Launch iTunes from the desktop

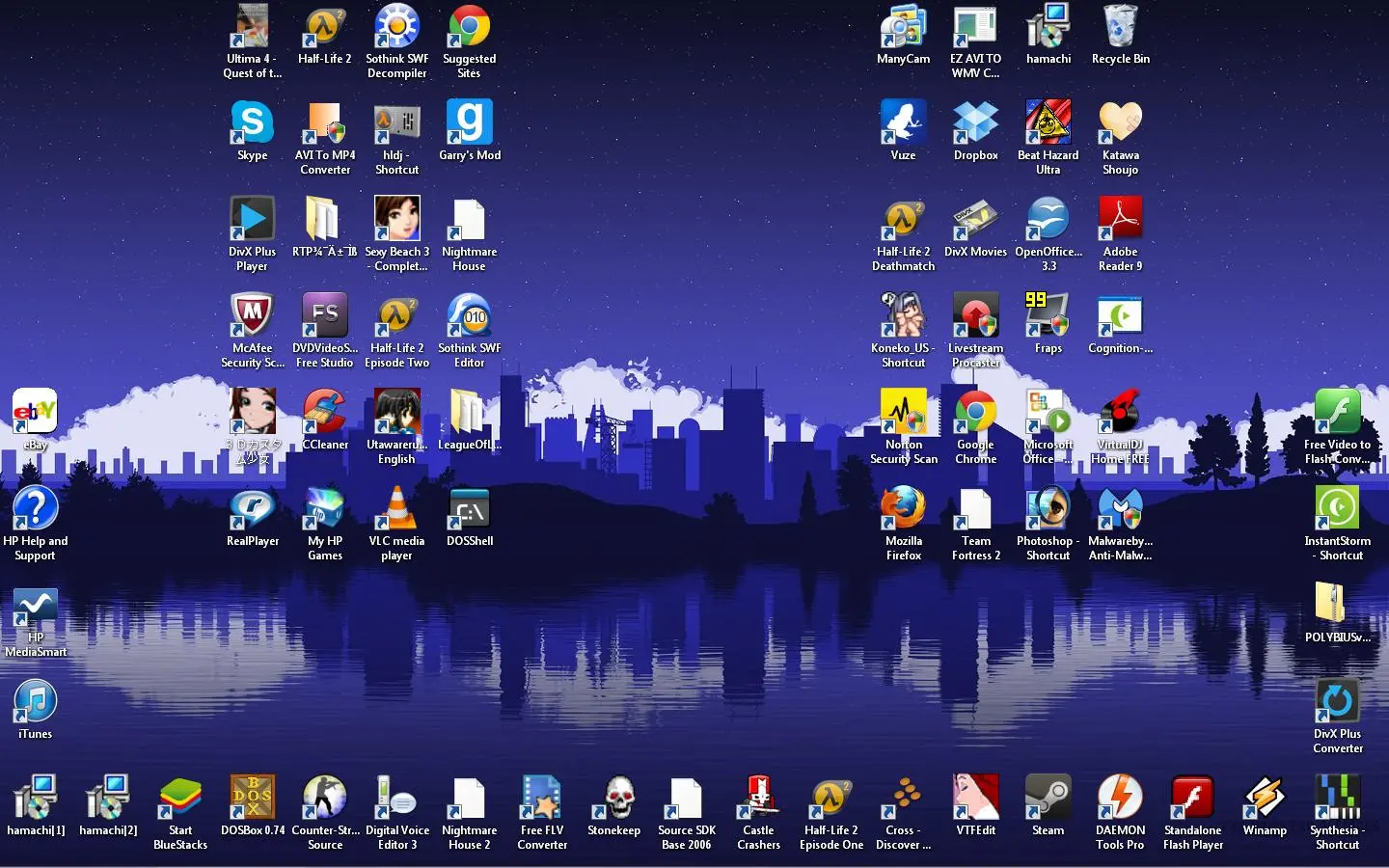pyautogui.click(x=36, y=701)
